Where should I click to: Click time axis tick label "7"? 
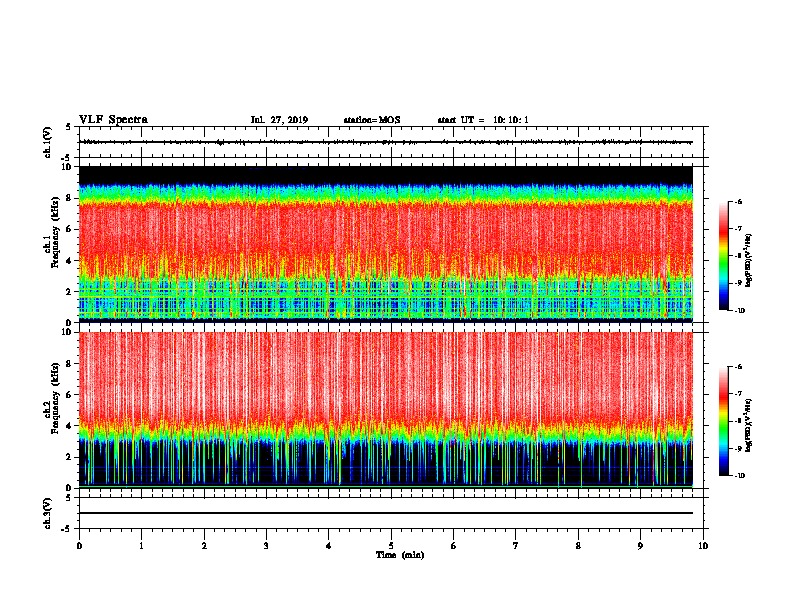[x=516, y=546]
